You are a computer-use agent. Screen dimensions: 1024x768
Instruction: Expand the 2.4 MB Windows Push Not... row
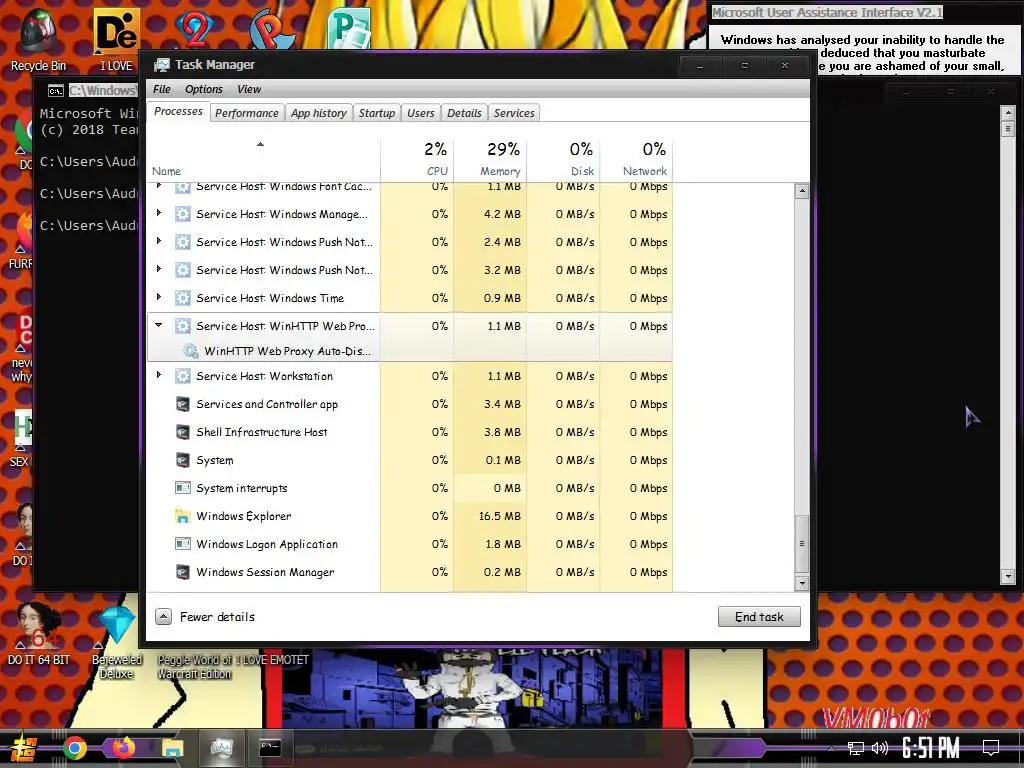tap(159, 241)
